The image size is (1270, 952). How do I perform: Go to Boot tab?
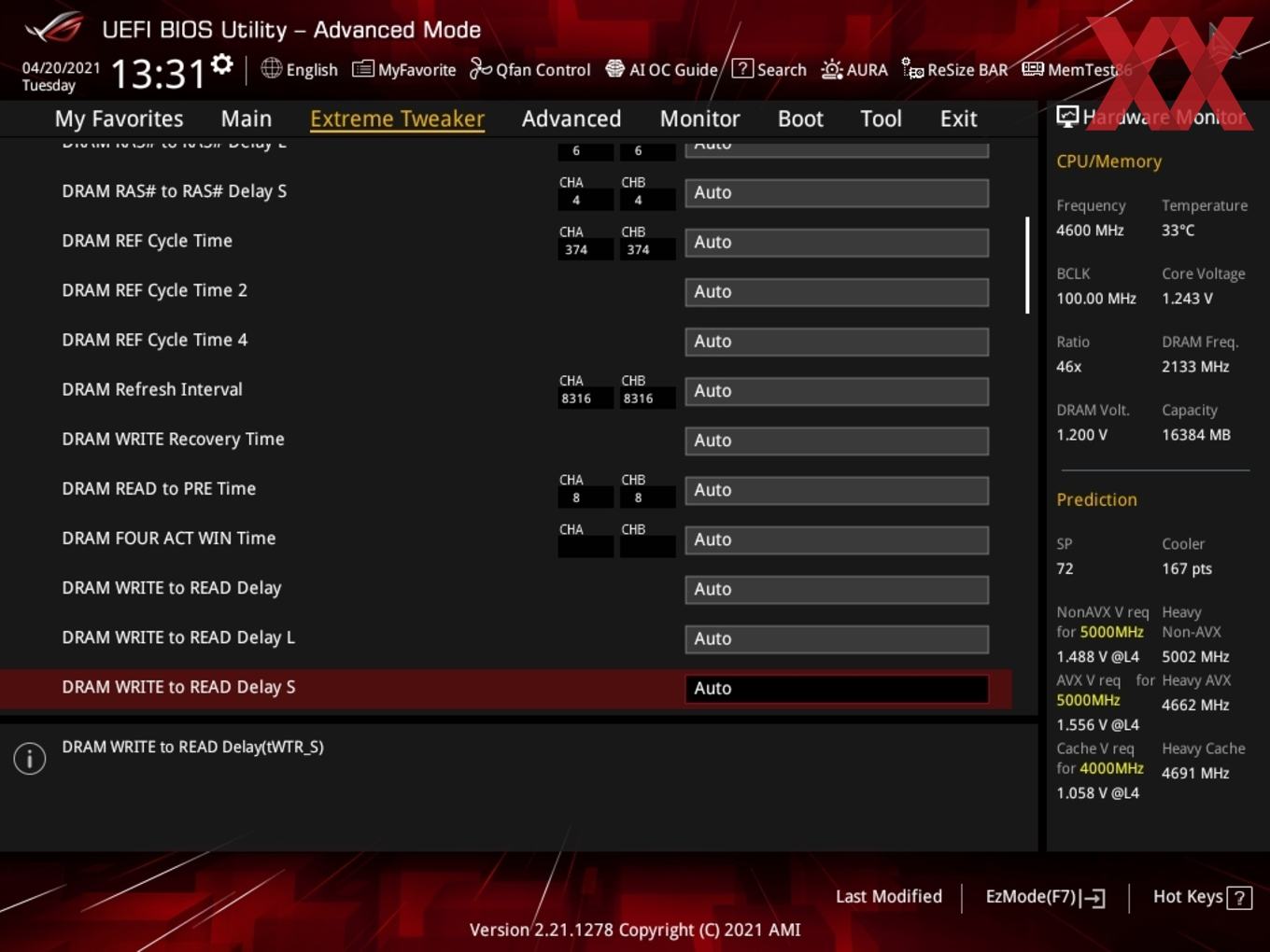point(800,119)
